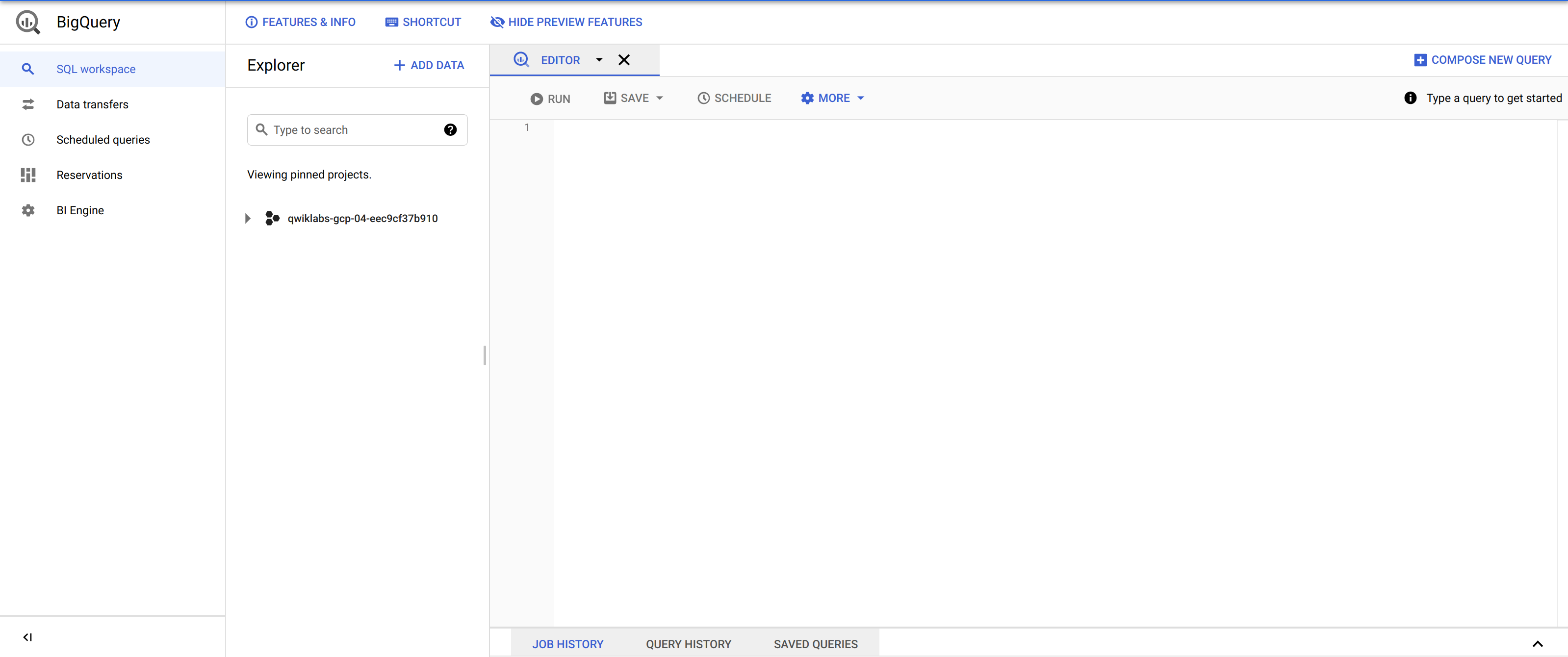Viewport: 1568px width, 657px height.
Task: Save the query
Action: click(x=626, y=99)
